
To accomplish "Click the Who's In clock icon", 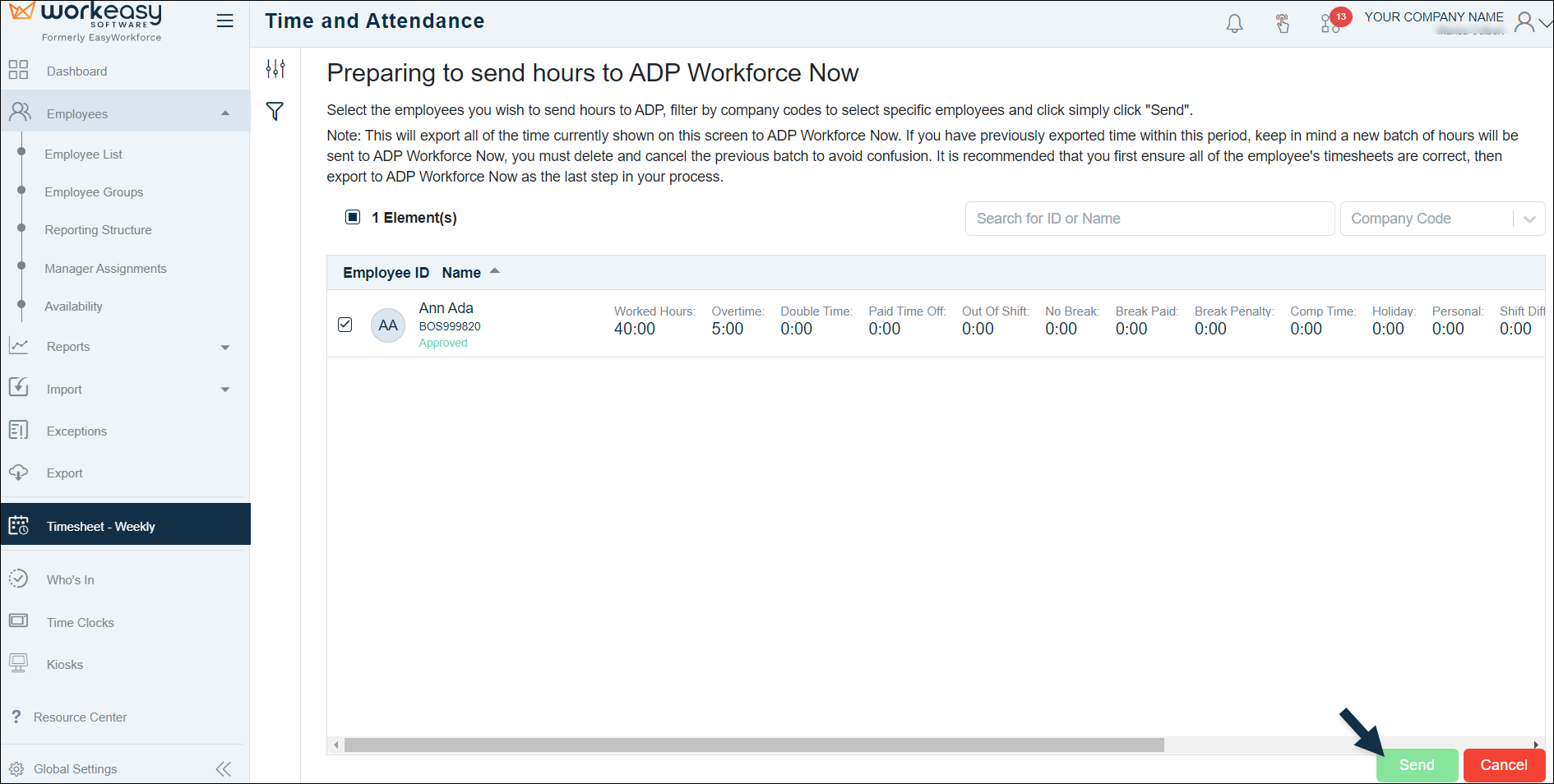I will coord(18,579).
